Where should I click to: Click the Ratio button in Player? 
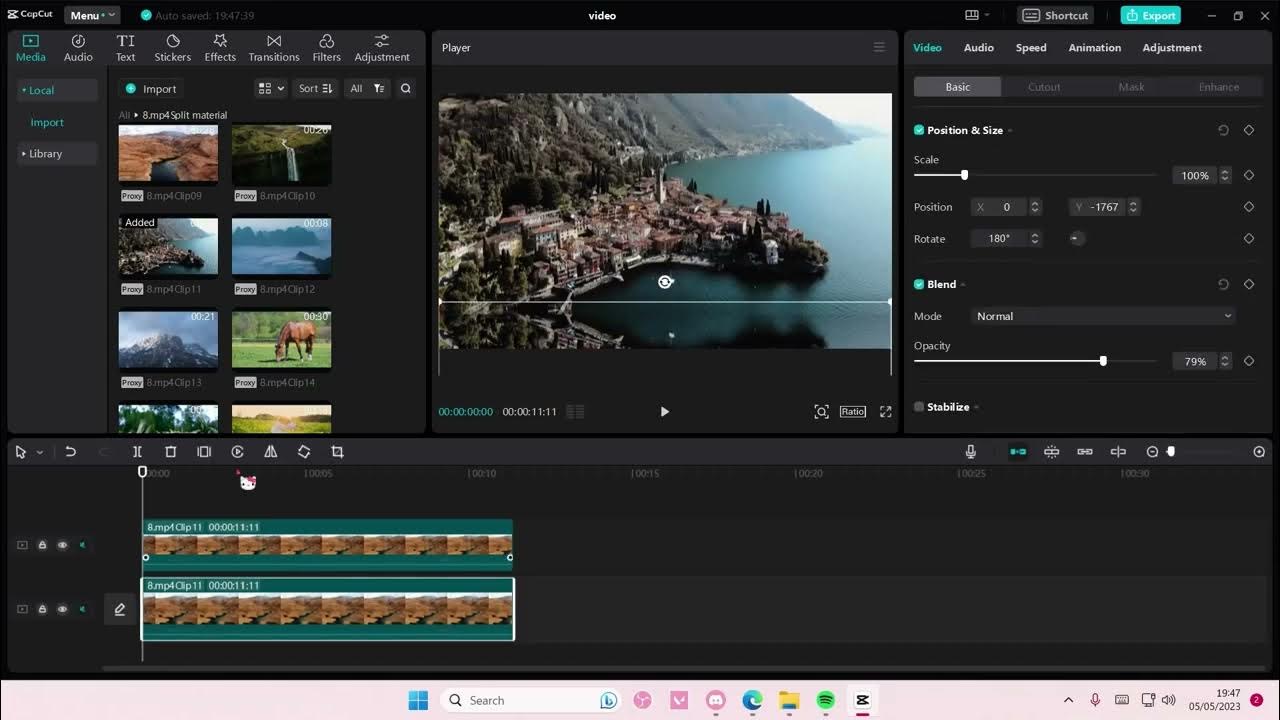point(853,412)
